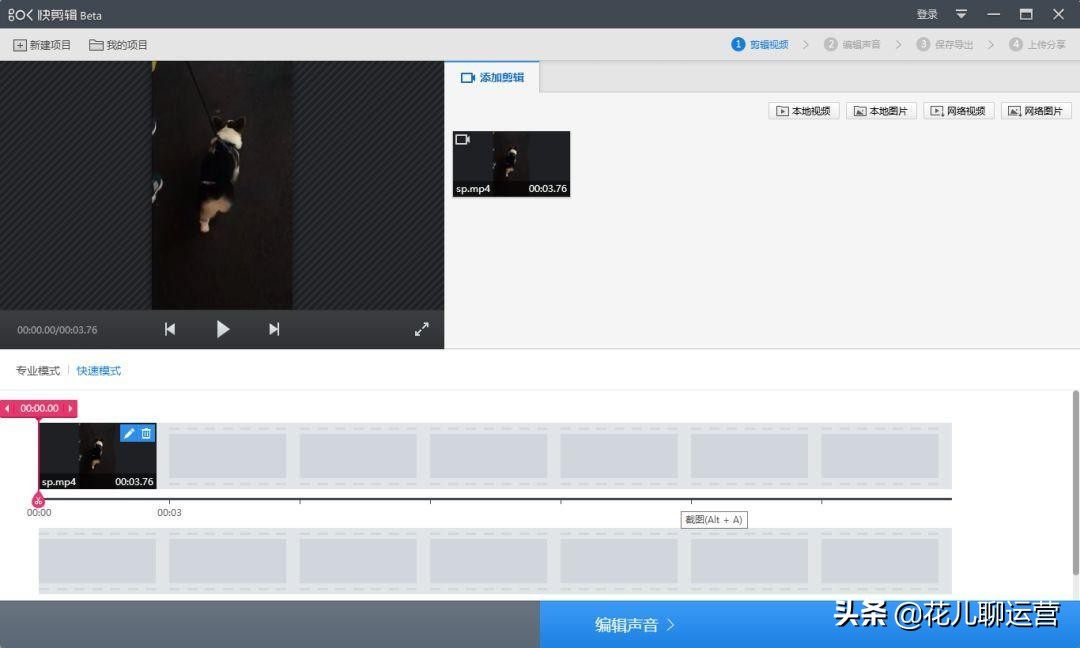Delete sp.mp4 clip using the trash icon
Image resolution: width=1080 pixels, height=648 pixels.
146,433
